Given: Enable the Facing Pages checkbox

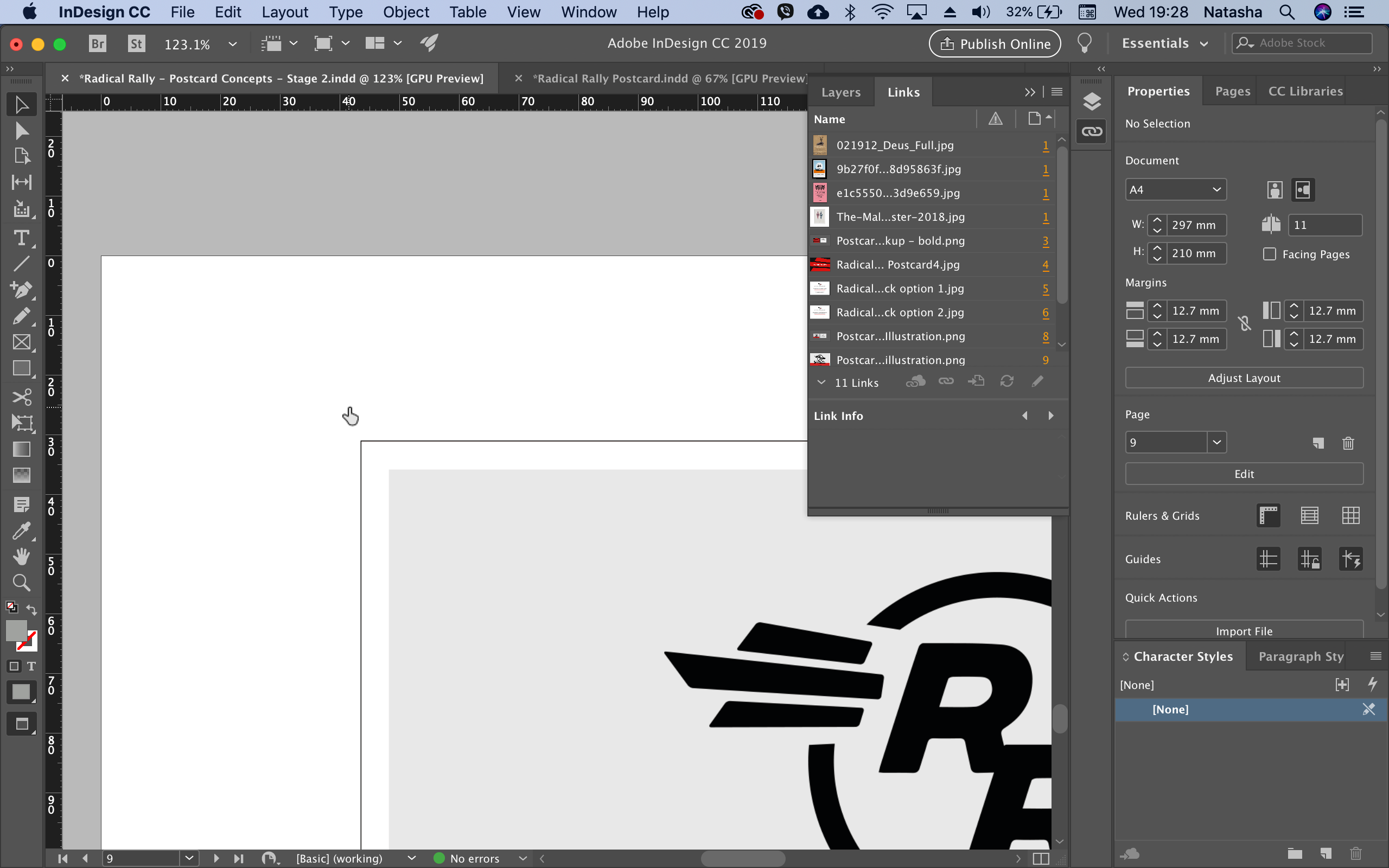Looking at the screenshot, I should pyautogui.click(x=1269, y=254).
